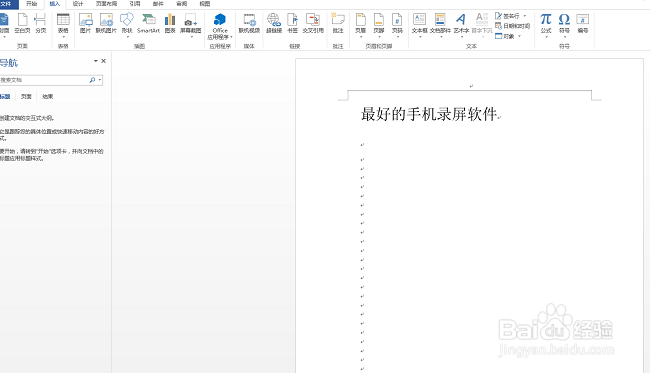Insert a bookmark (书签)
This screenshot has width=650, height=373.
293,23
